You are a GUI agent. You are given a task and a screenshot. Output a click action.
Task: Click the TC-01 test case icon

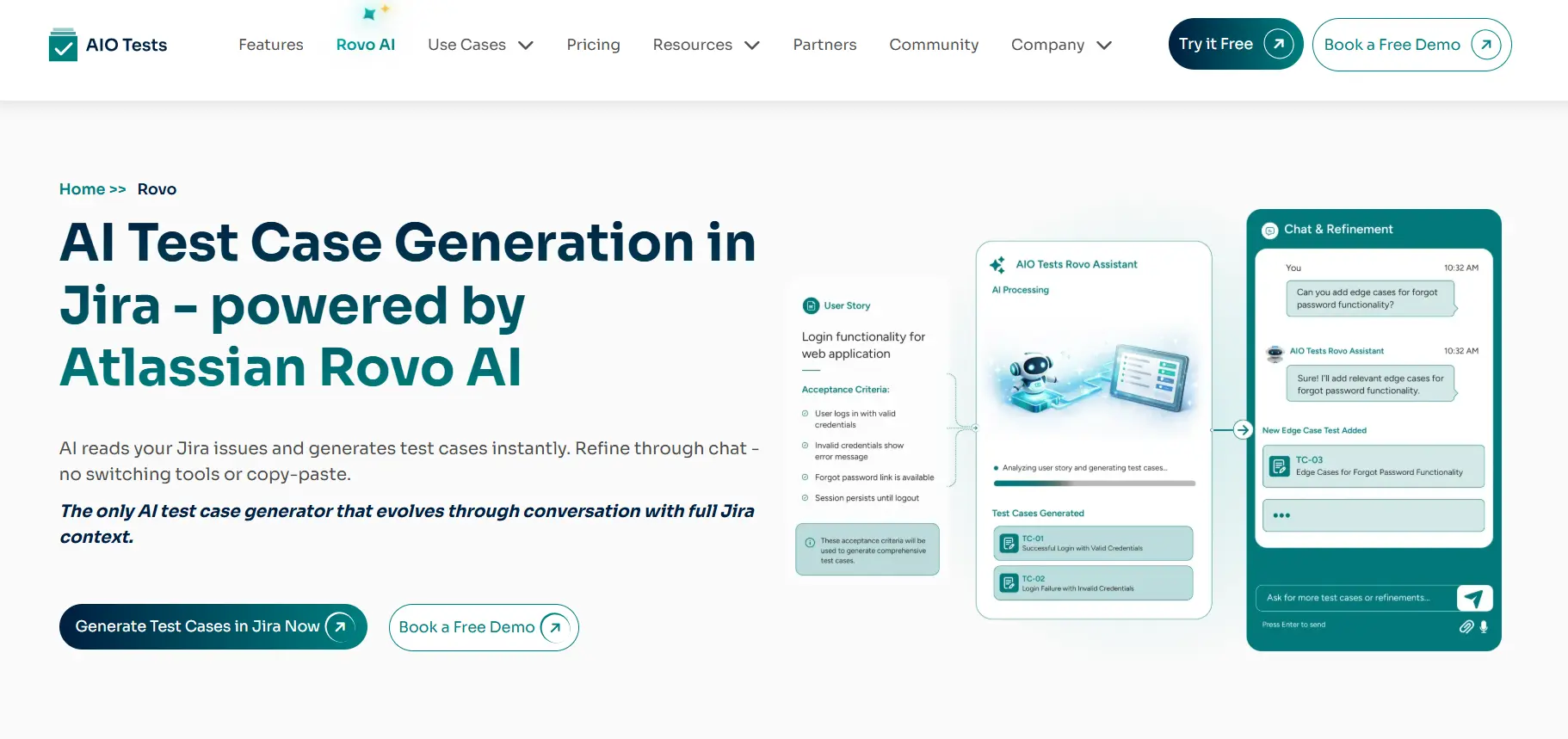tap(1009, 544)
